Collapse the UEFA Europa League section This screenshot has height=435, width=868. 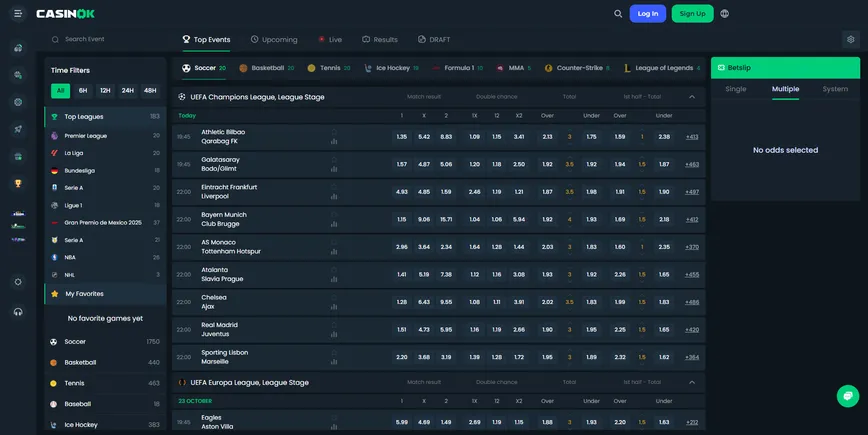coord(691,382)
